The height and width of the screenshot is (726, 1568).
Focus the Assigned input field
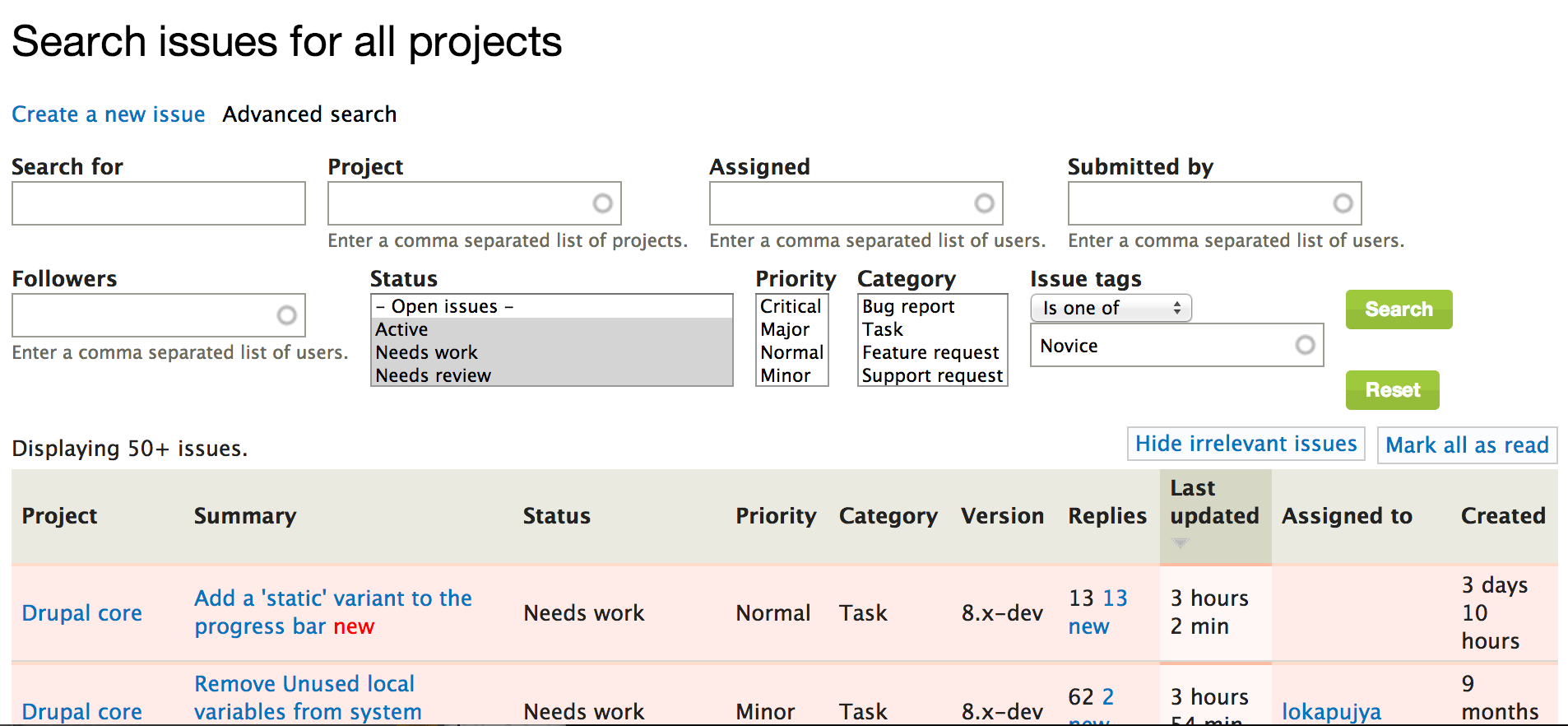(856, 203)
